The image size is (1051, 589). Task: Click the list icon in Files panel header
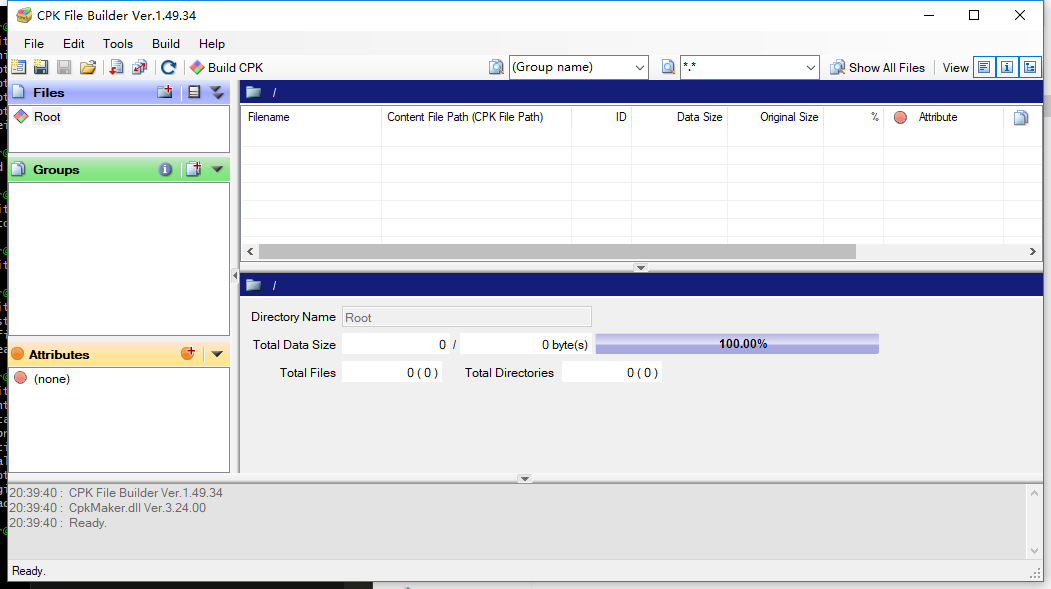[194, 92]
